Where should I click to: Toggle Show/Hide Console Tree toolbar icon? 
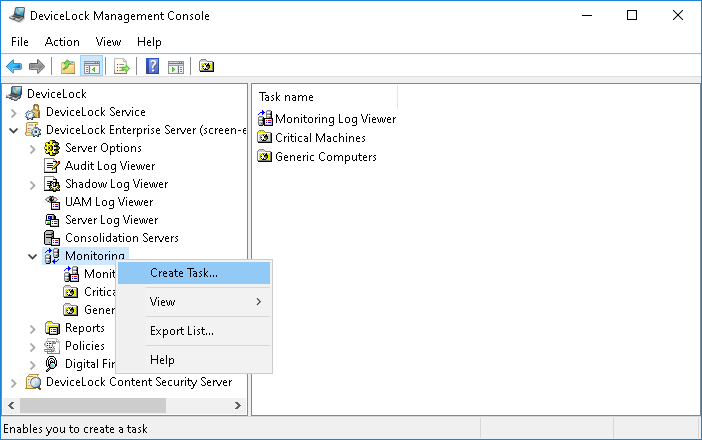pos(91,67)
